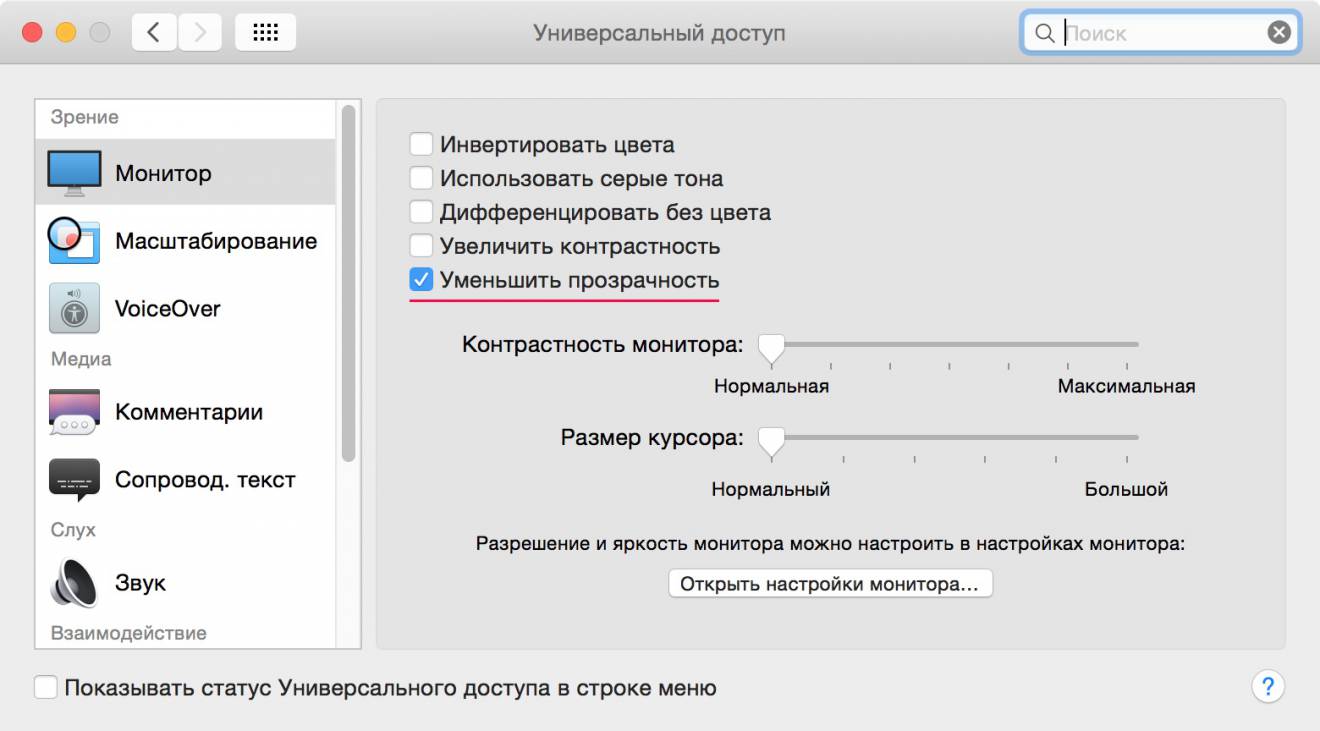The image size is (1320, 731).
Task: Uncheck Уменьшить прозрачность checkbox
Action: point(421,280)
